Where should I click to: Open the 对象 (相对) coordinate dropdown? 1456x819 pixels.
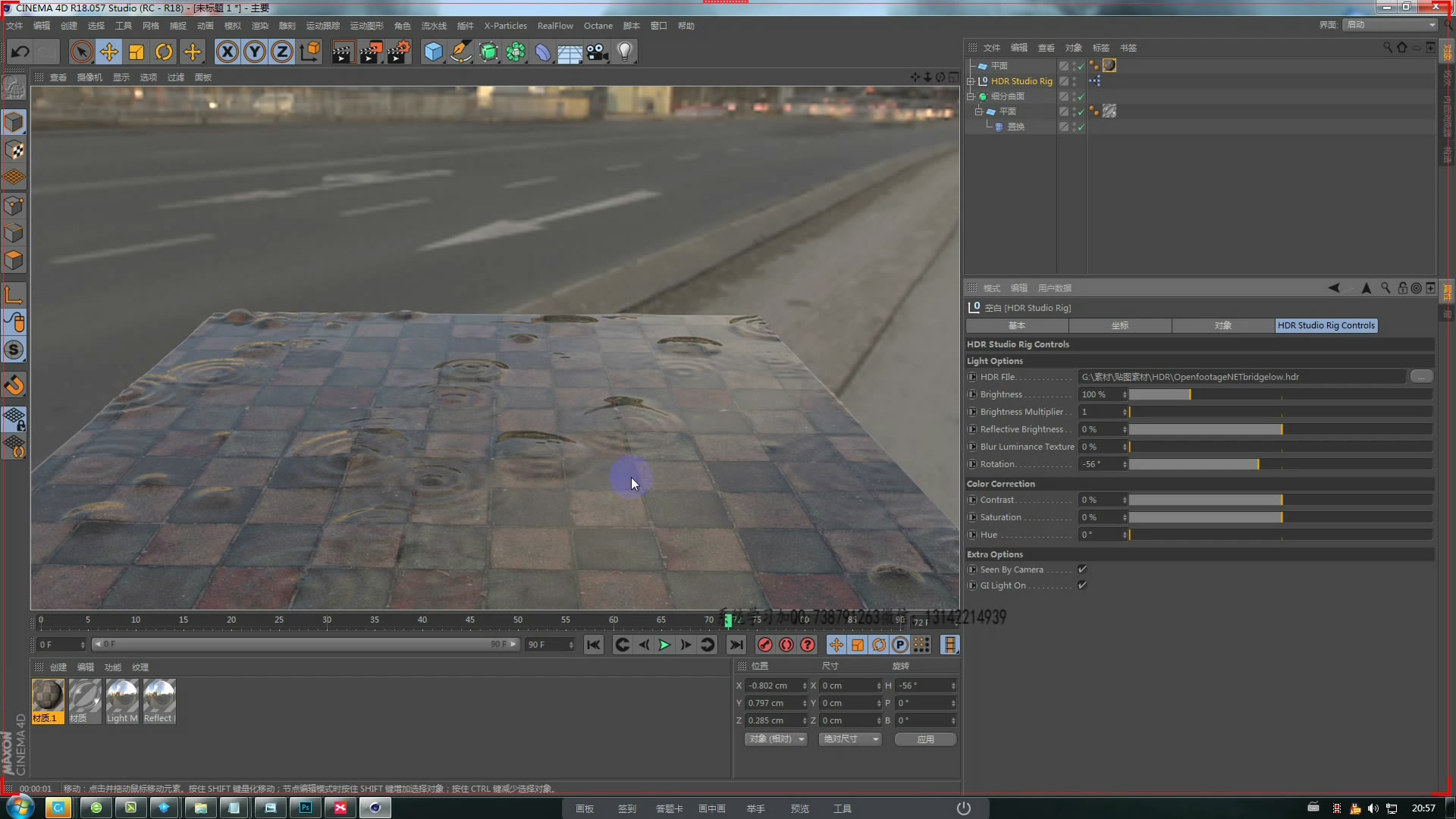tap(775, 739)
